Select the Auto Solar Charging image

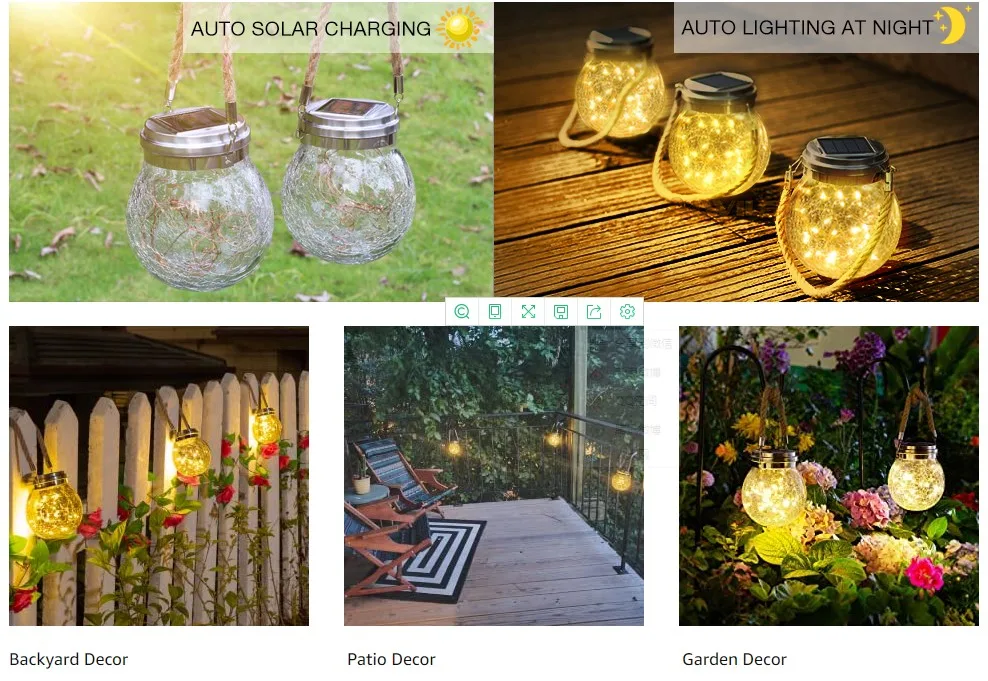tap(251, 152)
